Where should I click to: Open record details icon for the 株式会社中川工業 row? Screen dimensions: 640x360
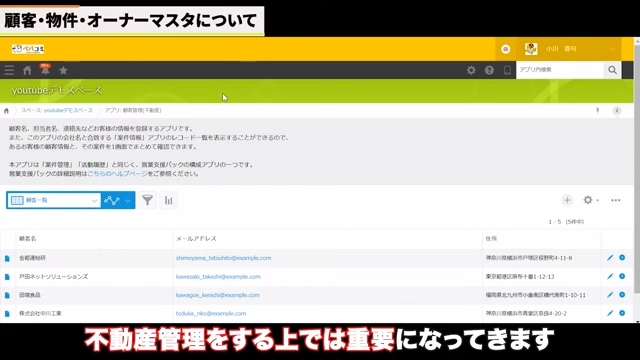7,313
